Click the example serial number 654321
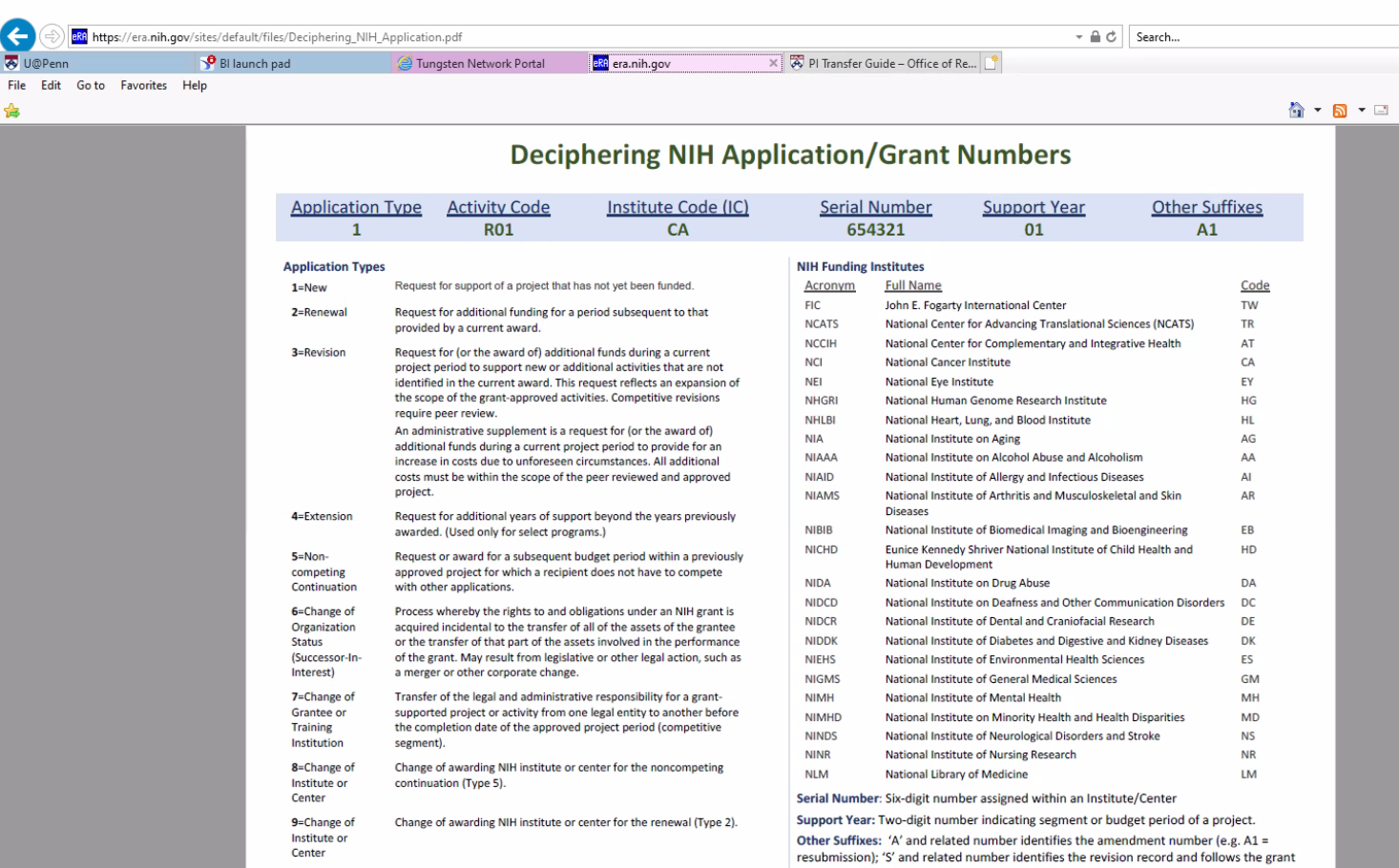This screenshot has height=868, width=1399. pos(875,230)
